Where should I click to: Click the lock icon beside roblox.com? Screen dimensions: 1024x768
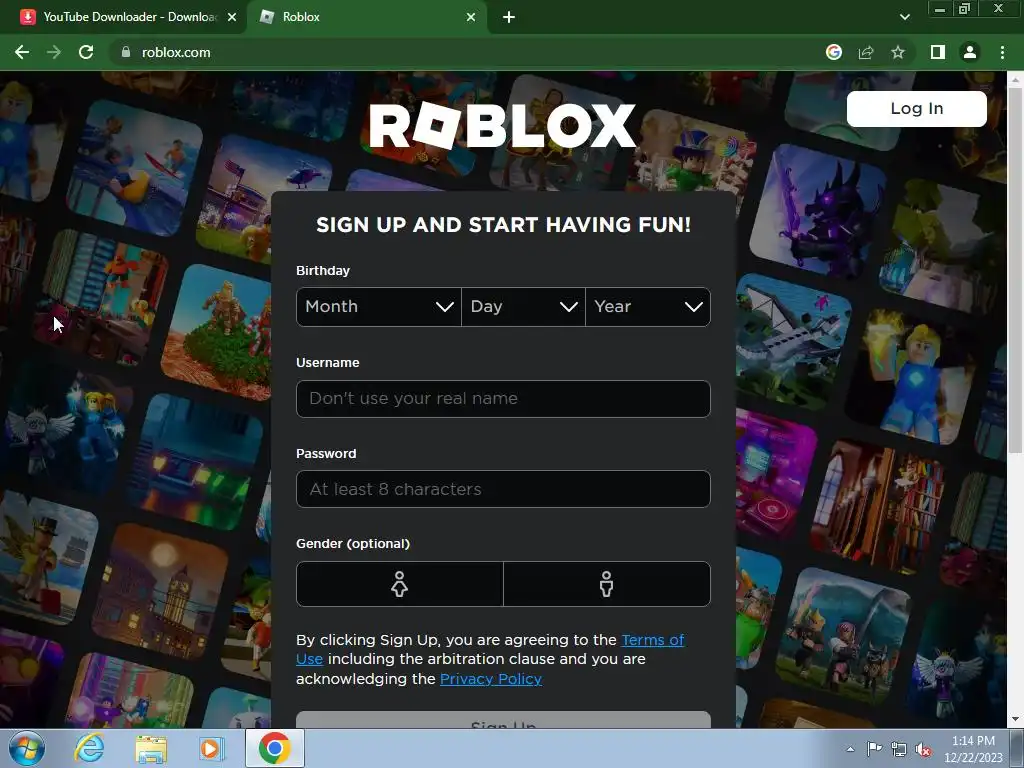(125, 52)
